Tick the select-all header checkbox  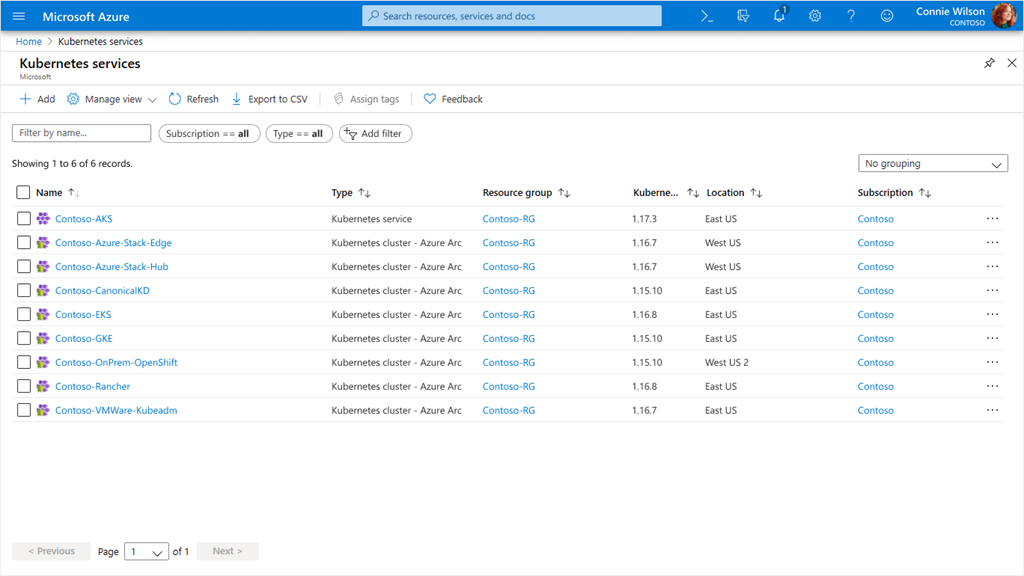point(23,192)
